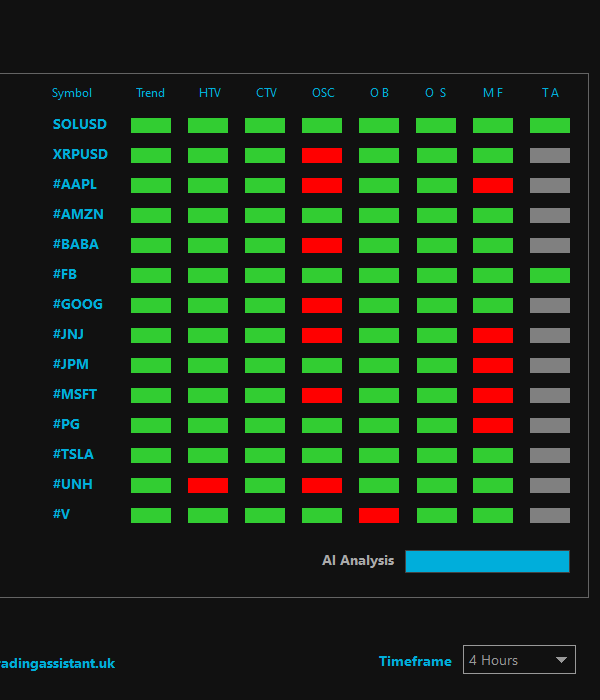
Task: Select the #BABA symbol
Action: pos(75,244)
